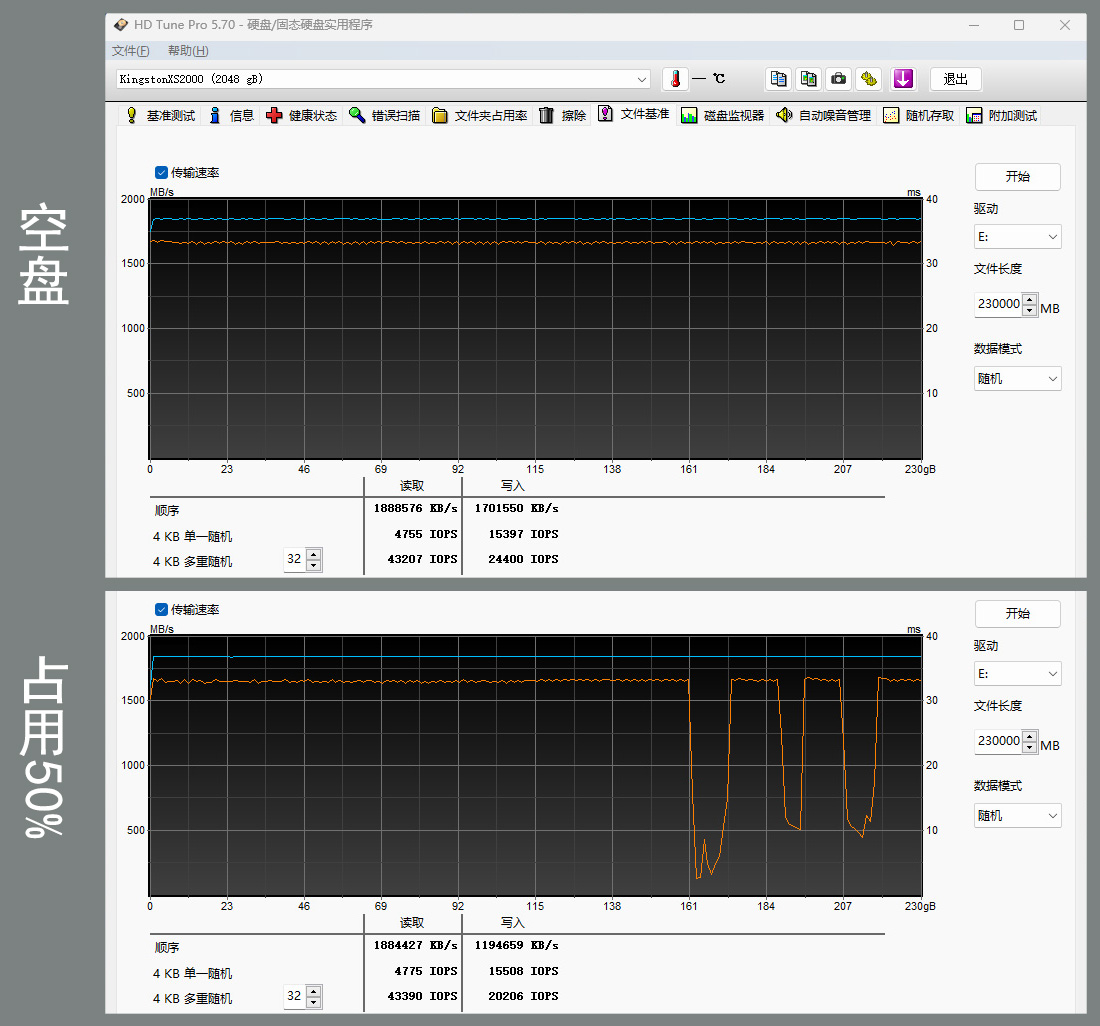The image size is (1100, 1026).
Task: Click the HD Tune Pro title bar icon
Action: coord(121,25)
